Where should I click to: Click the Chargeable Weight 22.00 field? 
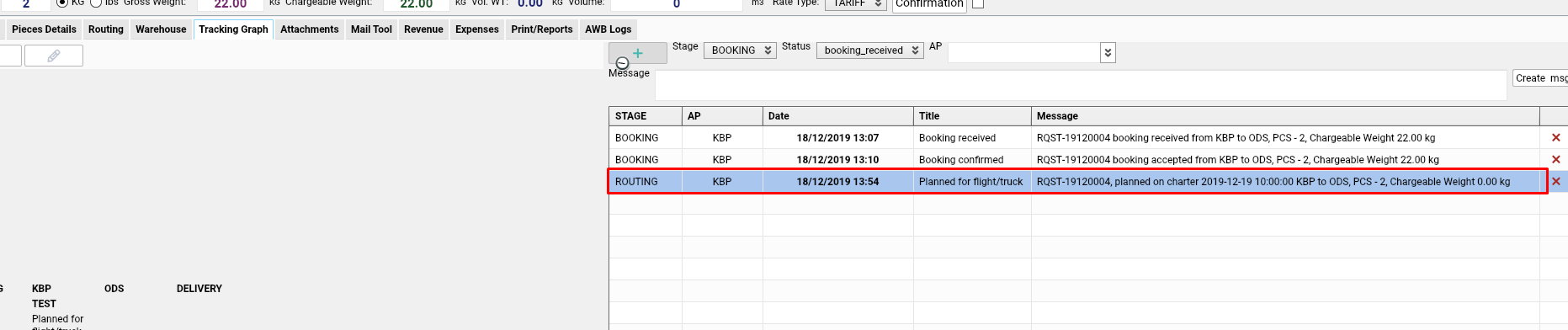416,4
